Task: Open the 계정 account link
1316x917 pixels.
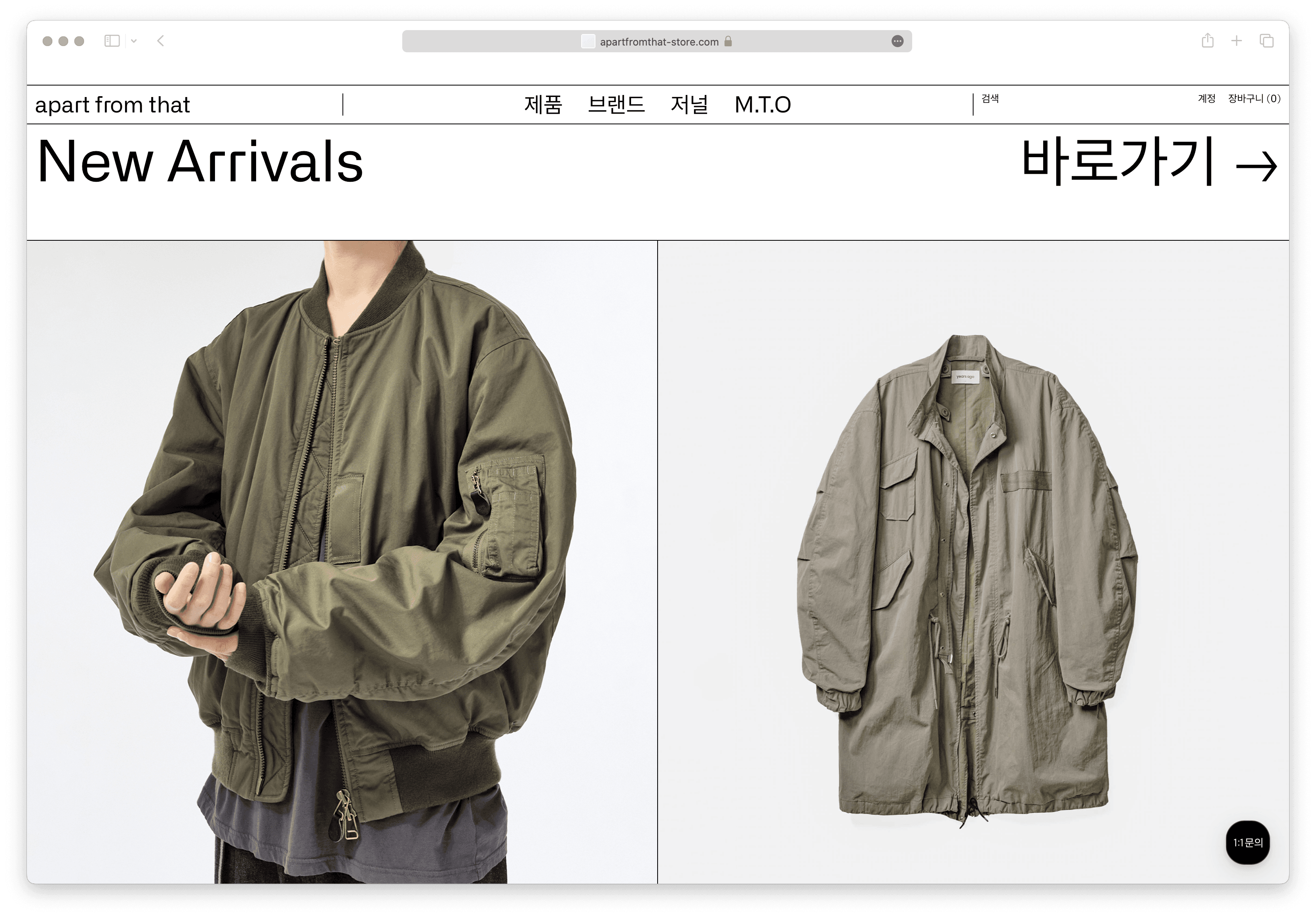Action: [x=1206, y=99]
